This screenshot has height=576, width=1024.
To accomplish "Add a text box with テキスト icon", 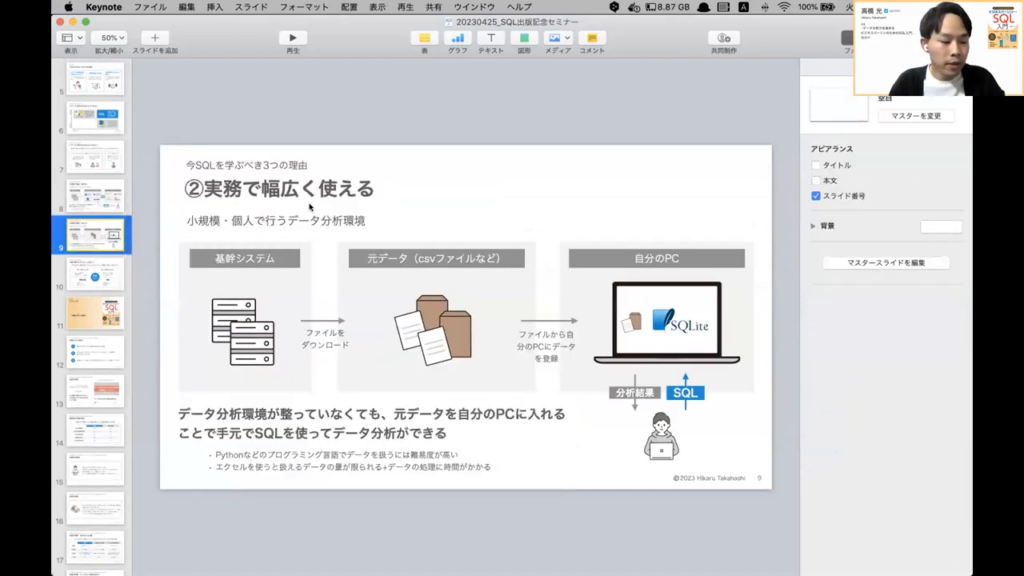I will [491, 38].
